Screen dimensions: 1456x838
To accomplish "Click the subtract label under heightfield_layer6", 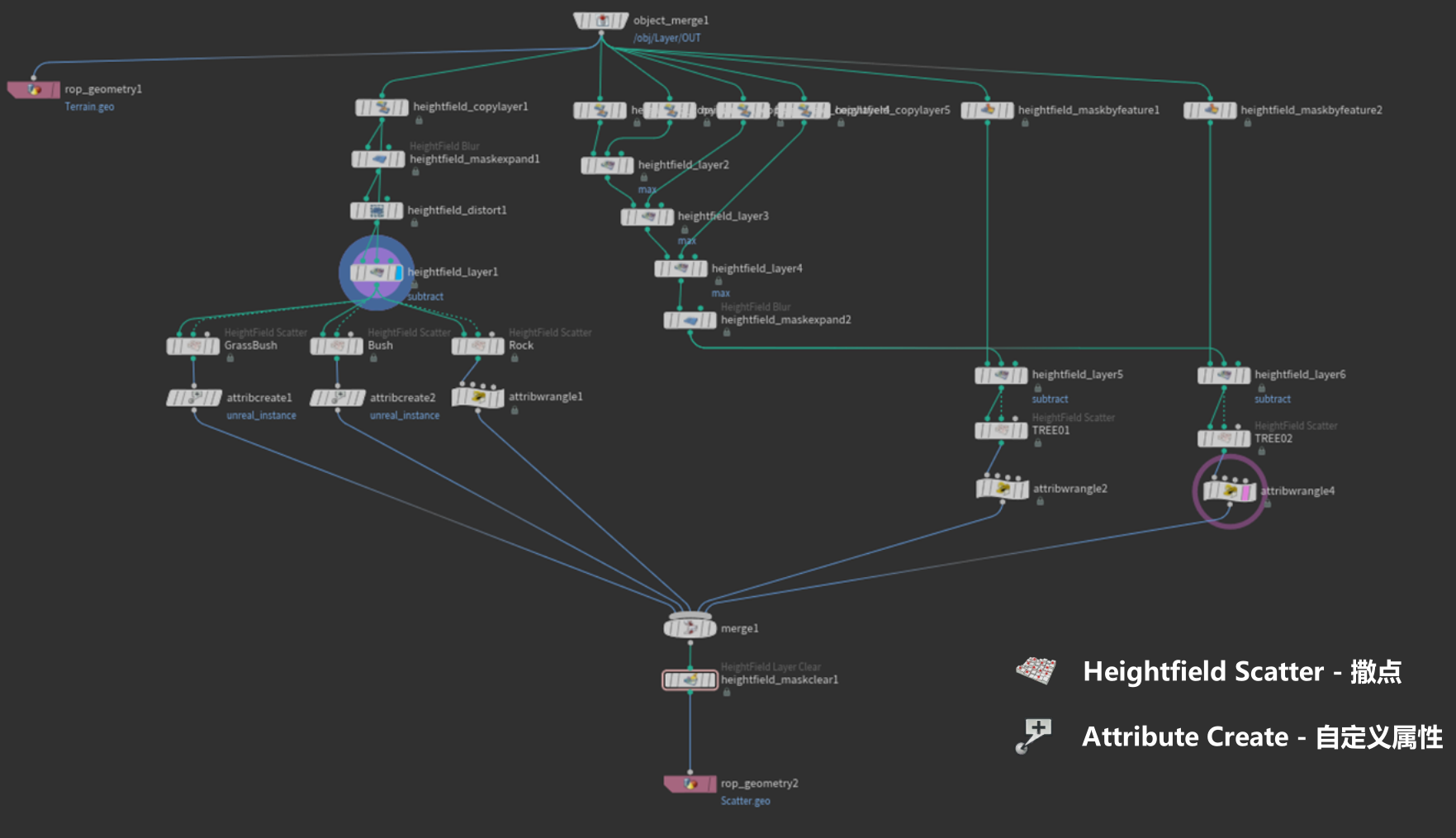I will (1273, 400).
